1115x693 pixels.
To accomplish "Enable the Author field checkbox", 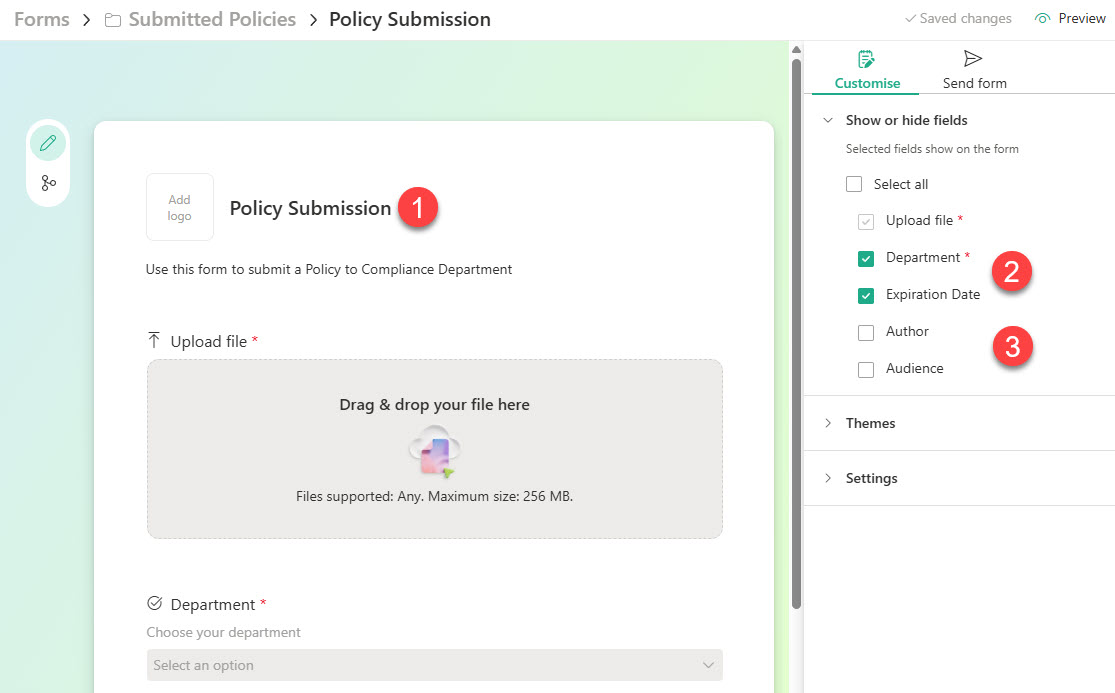I will [865, 332].
